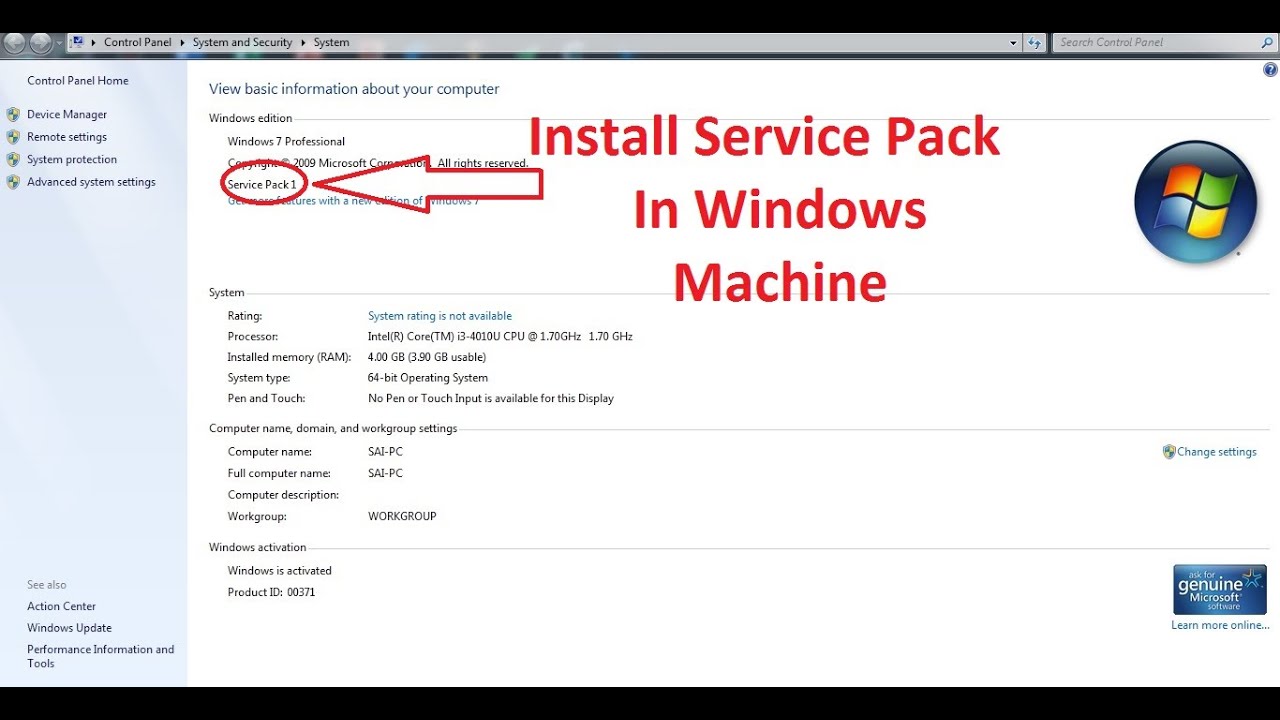
Task: Expand the arrow after Control Panel breadcrumb
Action: click(183, 43)
